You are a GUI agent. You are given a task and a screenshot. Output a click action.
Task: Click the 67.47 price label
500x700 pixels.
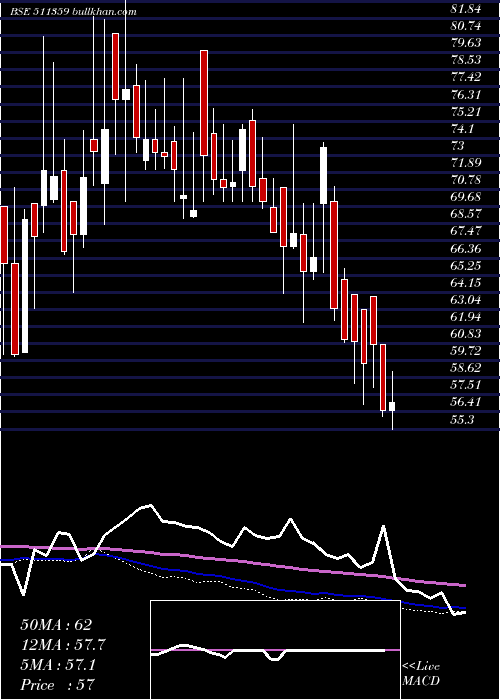click(x=466, y=231)
